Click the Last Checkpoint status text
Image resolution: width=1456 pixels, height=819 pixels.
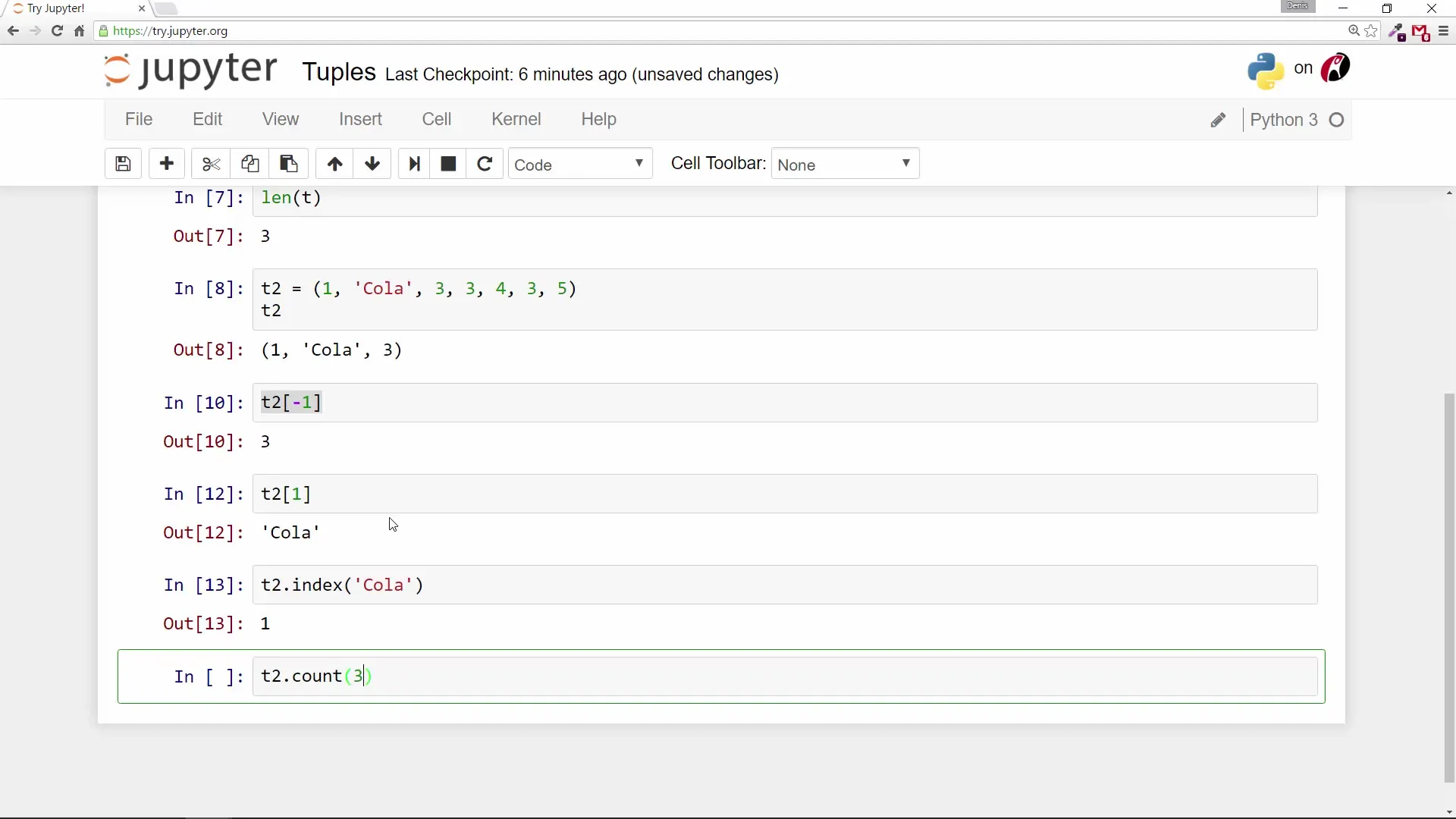[x=582, y=74]
